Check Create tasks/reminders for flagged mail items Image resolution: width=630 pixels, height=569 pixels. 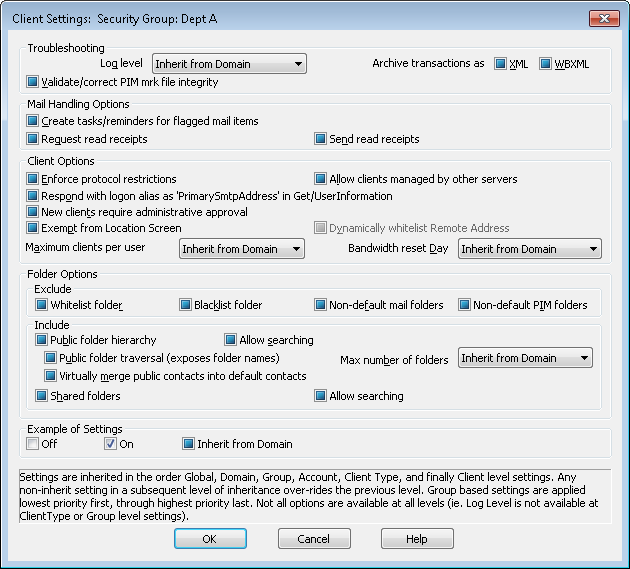tap(33, 121)
